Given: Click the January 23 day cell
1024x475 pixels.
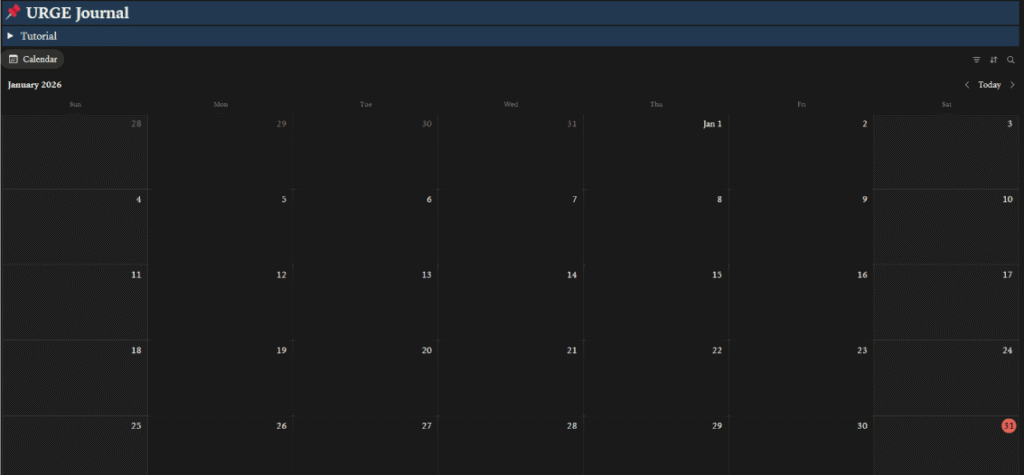Looking at the screenshot, I should [801, 377].
